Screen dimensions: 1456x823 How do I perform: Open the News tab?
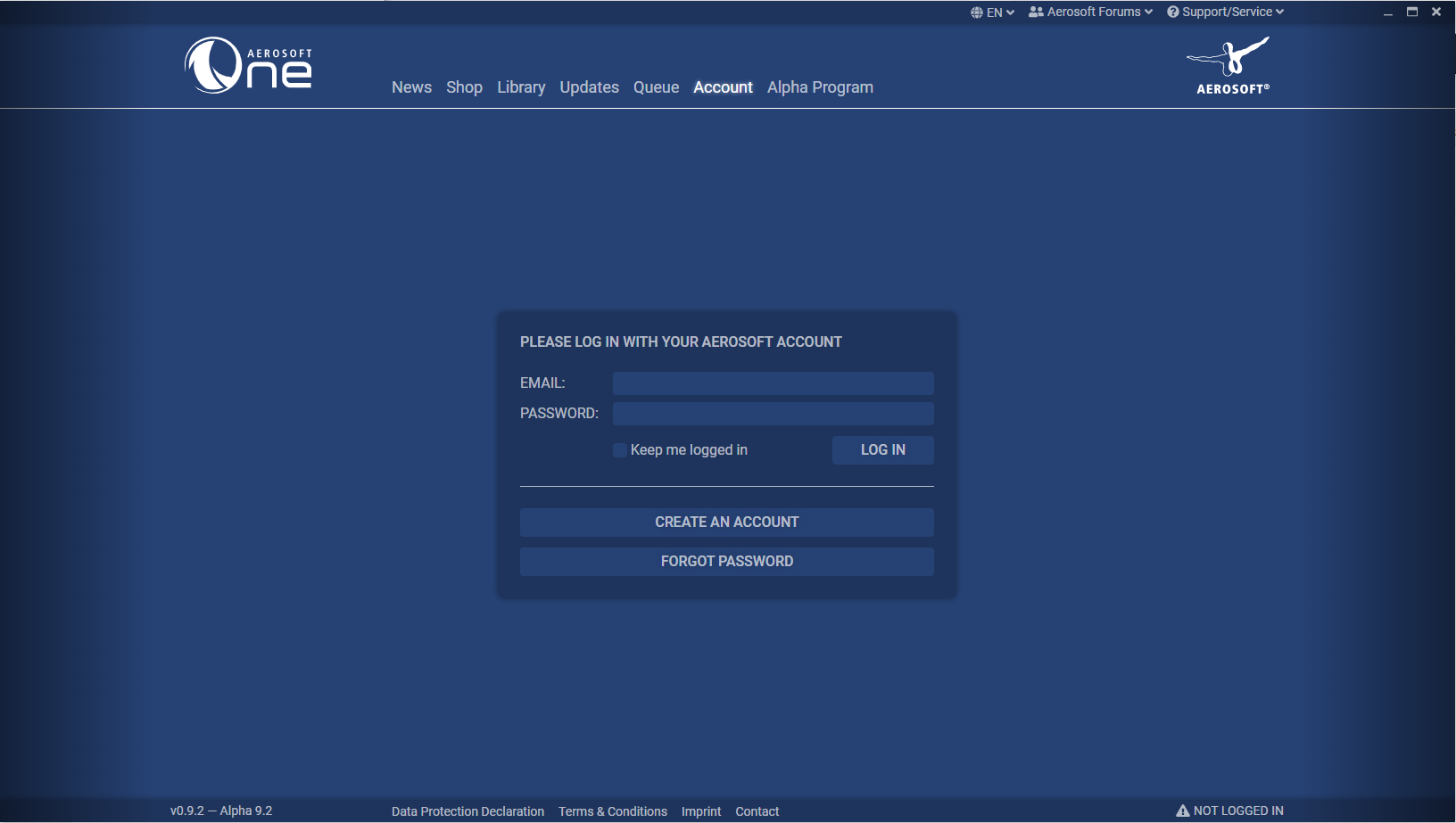point(411,87)
